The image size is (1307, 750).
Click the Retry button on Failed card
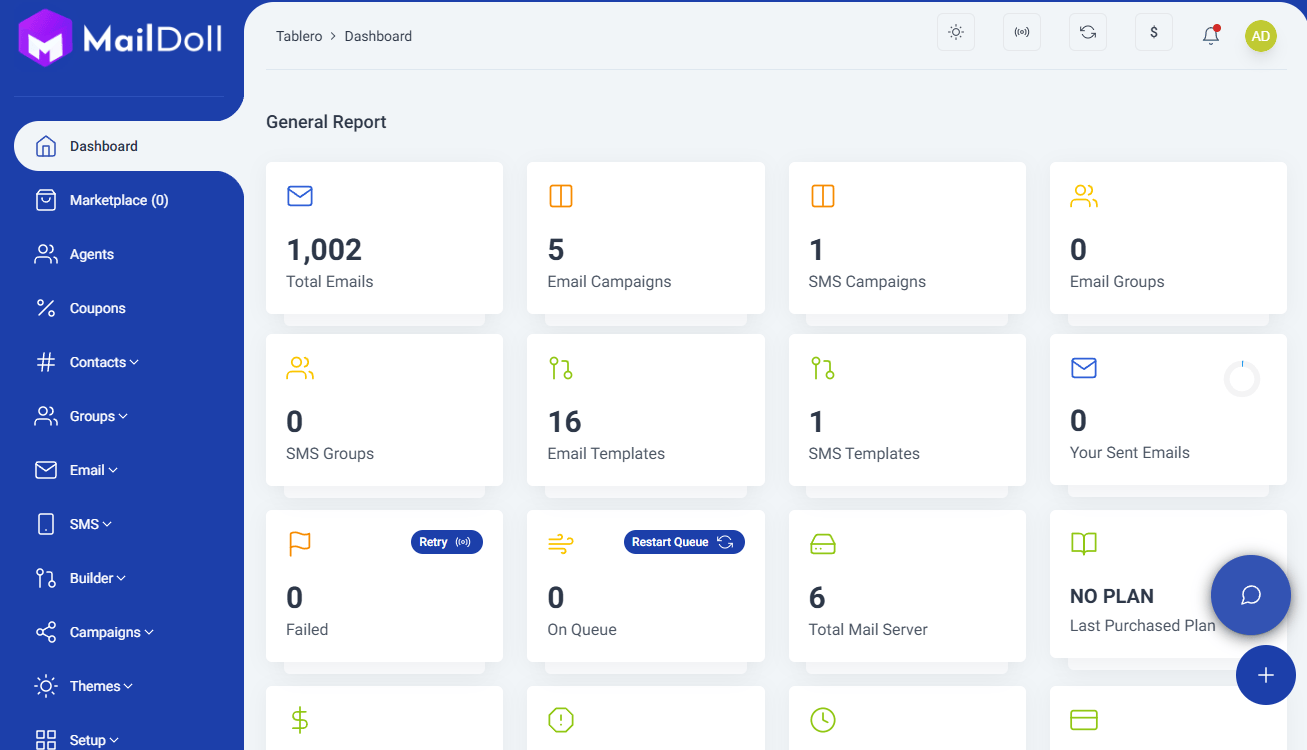(x=447, y=542)
